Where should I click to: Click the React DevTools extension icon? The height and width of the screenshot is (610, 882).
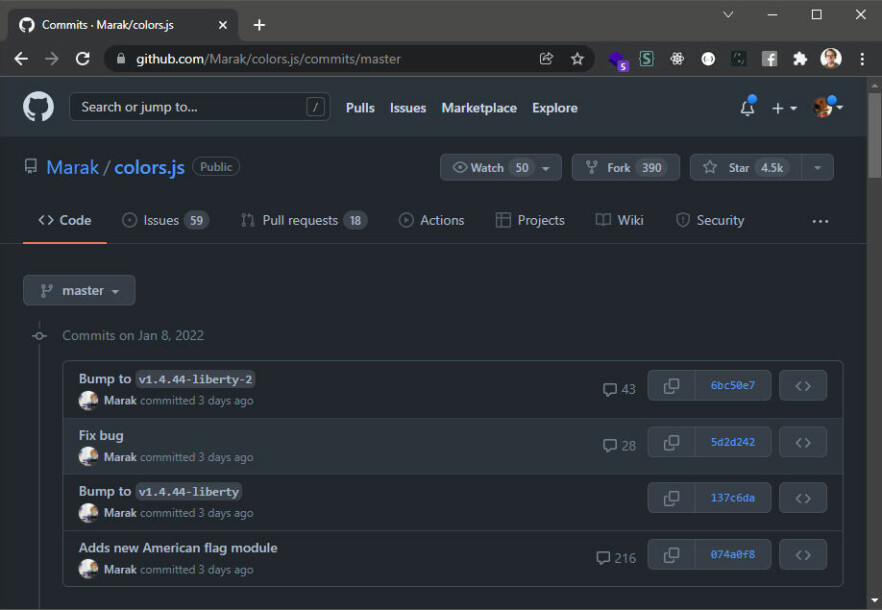pos(677,59)
